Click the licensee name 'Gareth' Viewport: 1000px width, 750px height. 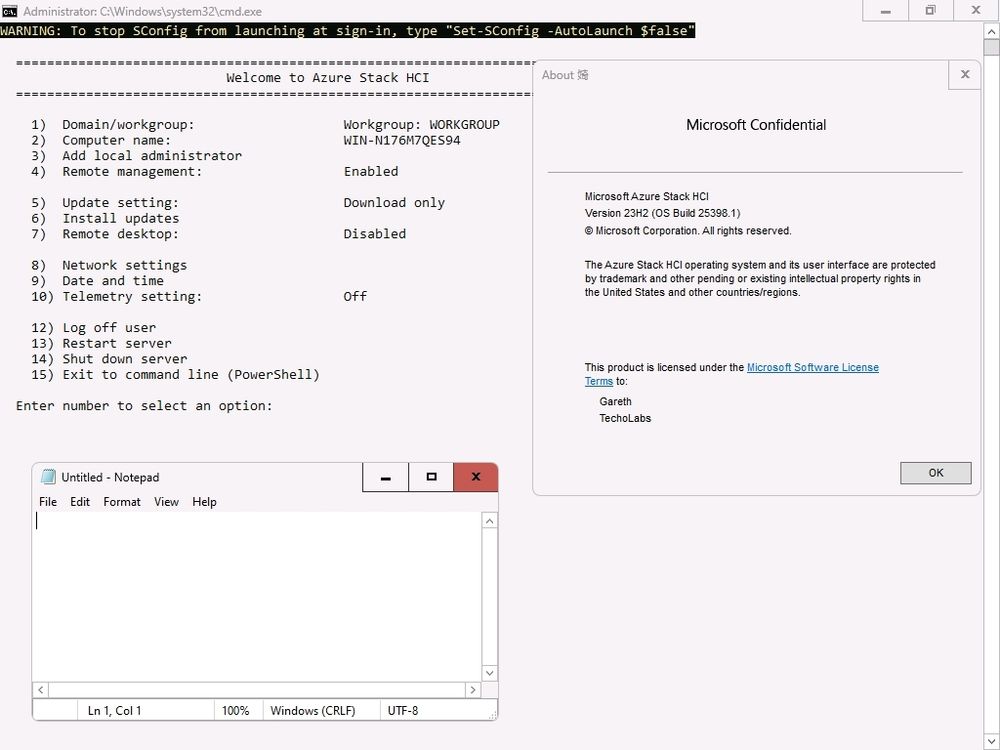615,402
